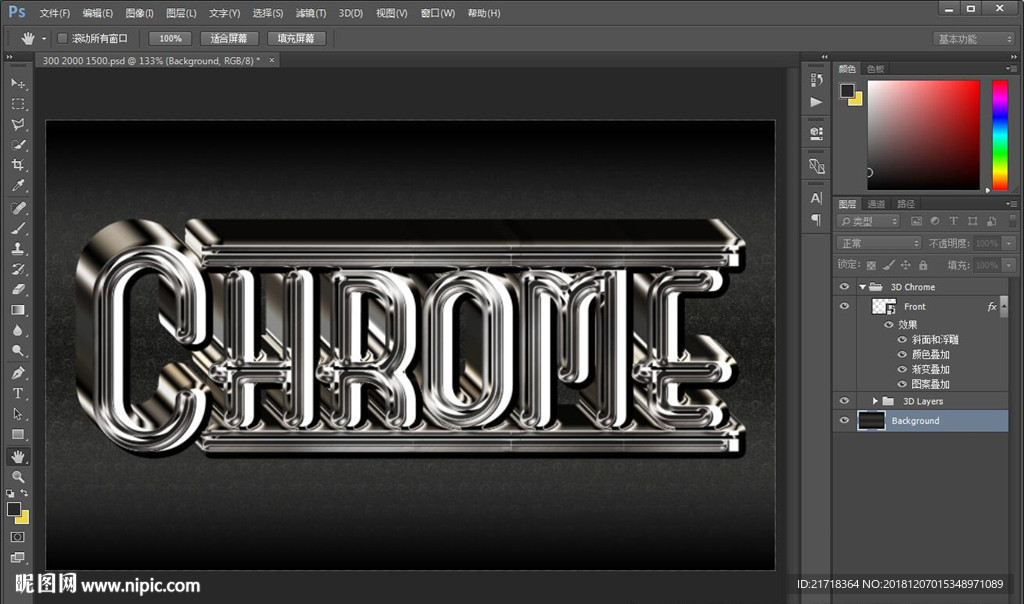Select the Dodge tool
The width and height of the screenshot is (1024, 604).
[x=18, y=351]
